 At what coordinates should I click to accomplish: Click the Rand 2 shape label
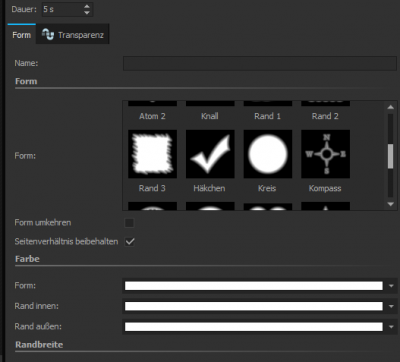click(325, 116)
